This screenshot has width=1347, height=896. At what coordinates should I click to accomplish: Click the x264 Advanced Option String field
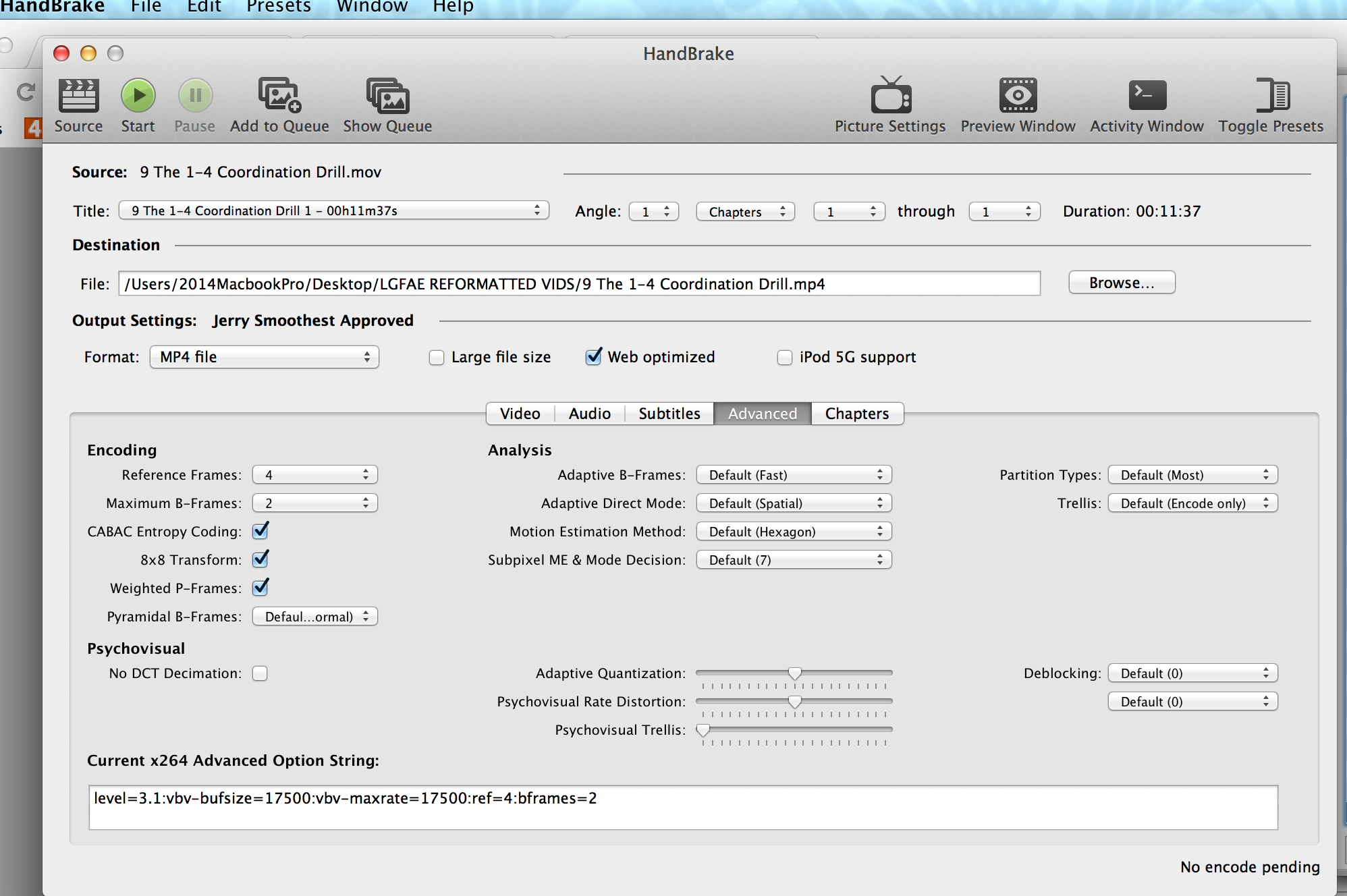pos(683,807)
